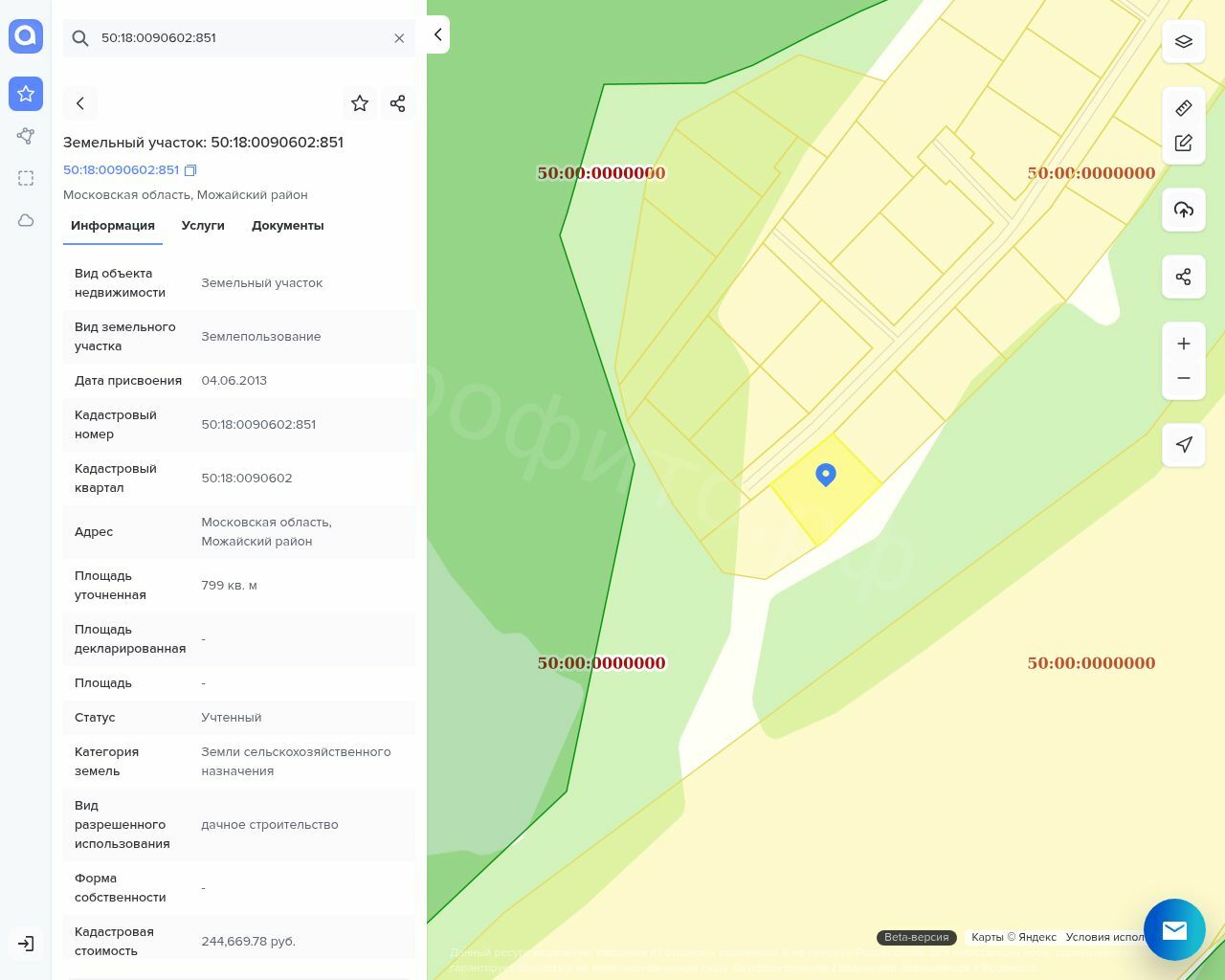The image size is (1225, 980).
Task: Go back using the left arrow button
Action: [x=80, y=103]
